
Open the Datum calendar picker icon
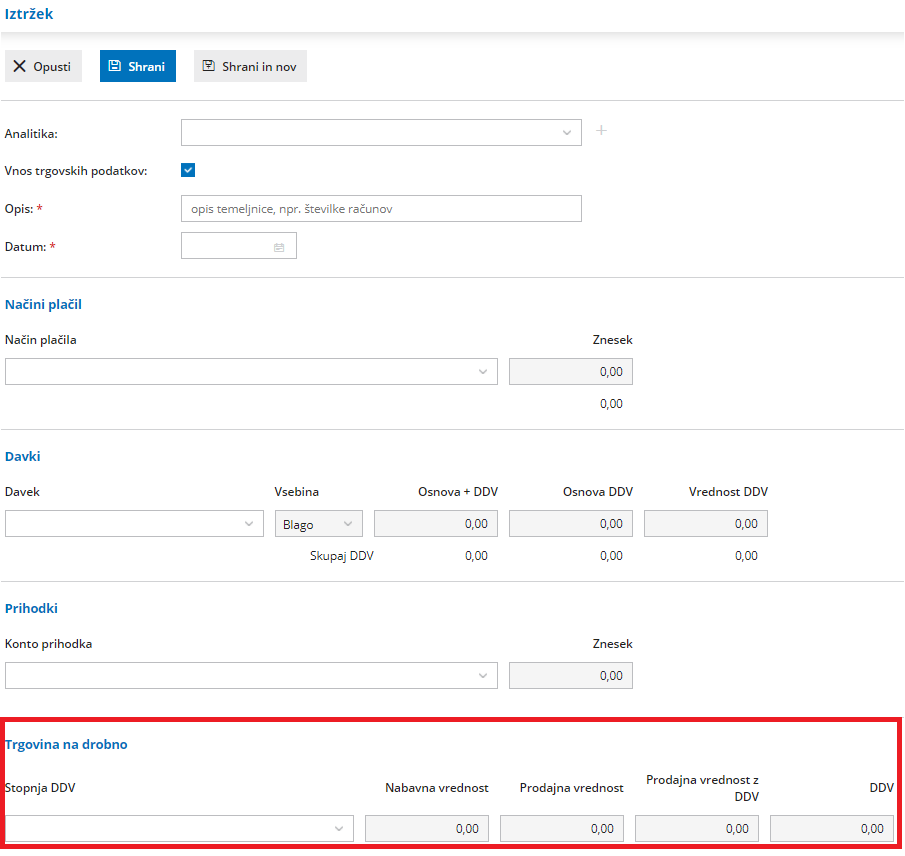click(279, 247)
